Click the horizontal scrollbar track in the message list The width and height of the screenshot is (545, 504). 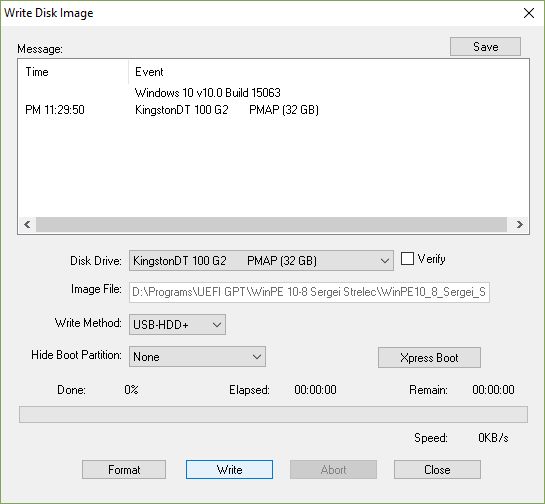(271, 225)
